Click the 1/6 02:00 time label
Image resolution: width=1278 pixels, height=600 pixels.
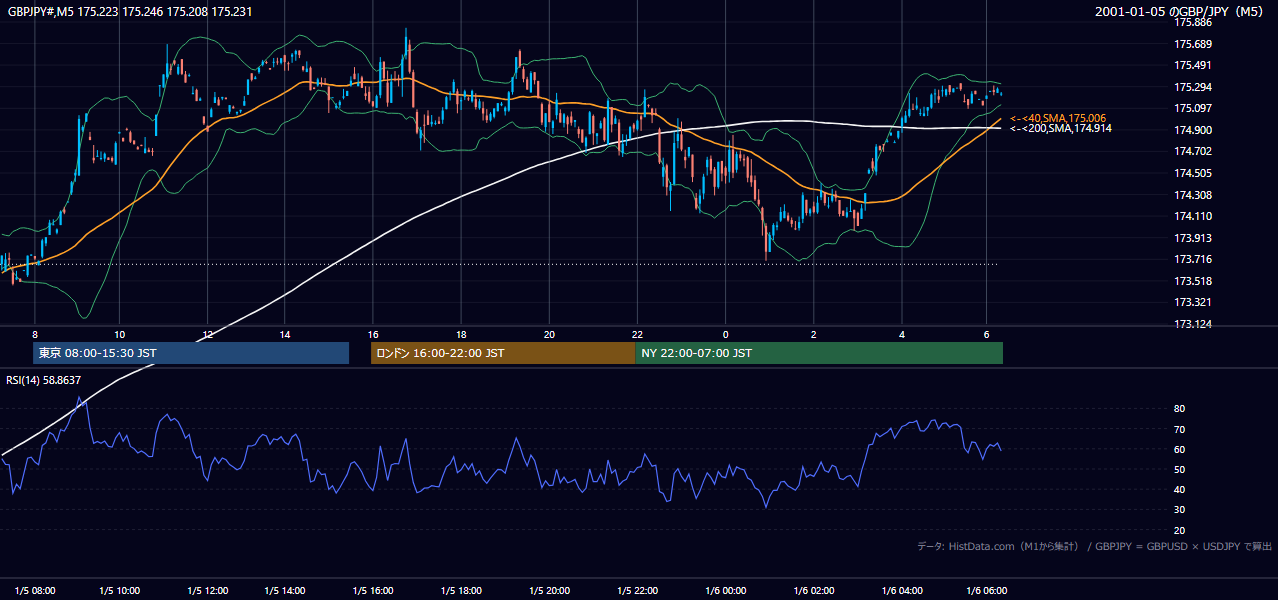(813, 590)
